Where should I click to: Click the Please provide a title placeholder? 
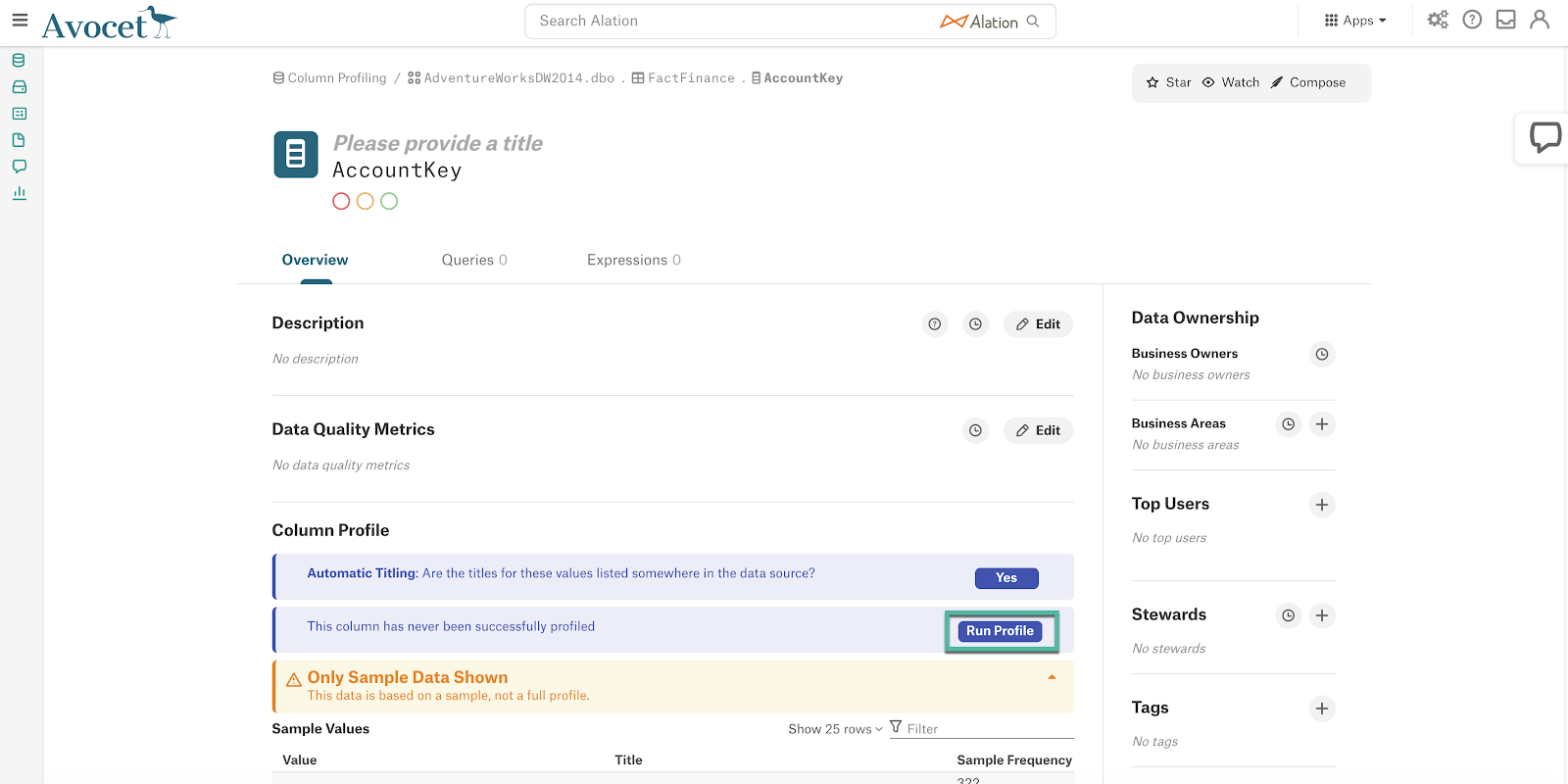(437, 143)
